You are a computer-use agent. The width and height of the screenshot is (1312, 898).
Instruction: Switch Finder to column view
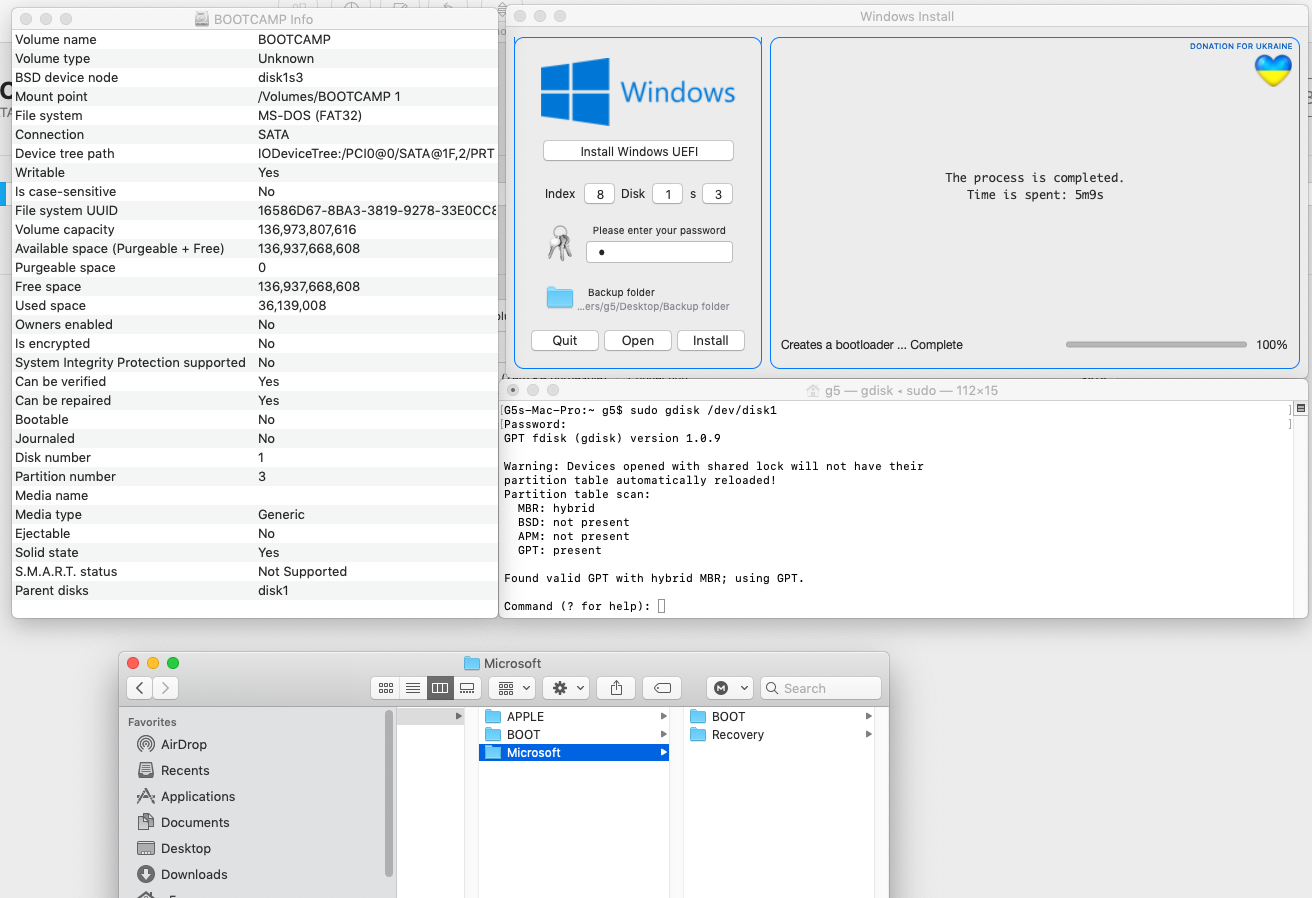(439, 688)
